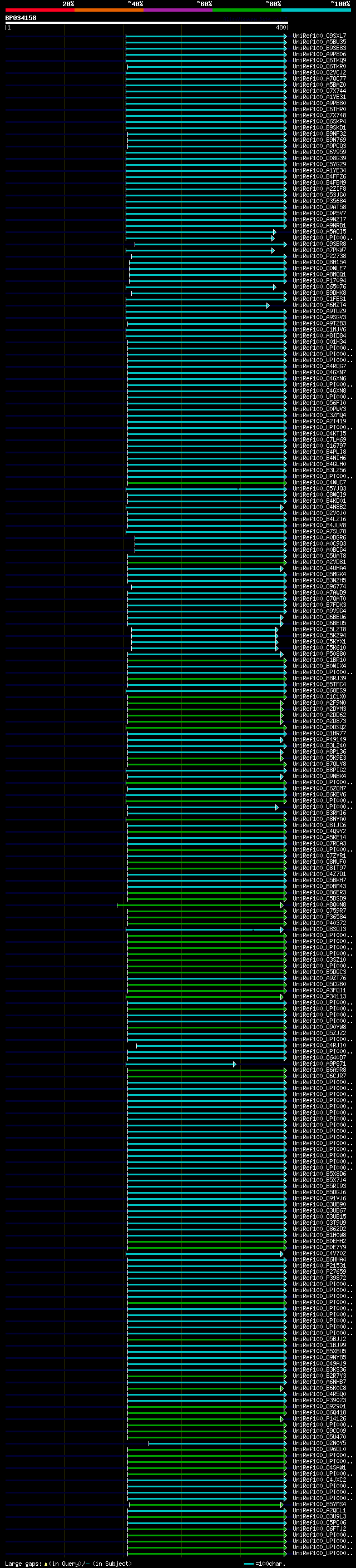Click the alignment bar for UniRef100_Q2N0Y5

click(217, 1443)
